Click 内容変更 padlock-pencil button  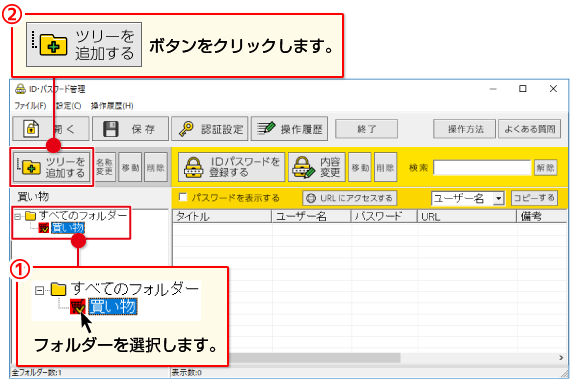[x=317, y=167]
